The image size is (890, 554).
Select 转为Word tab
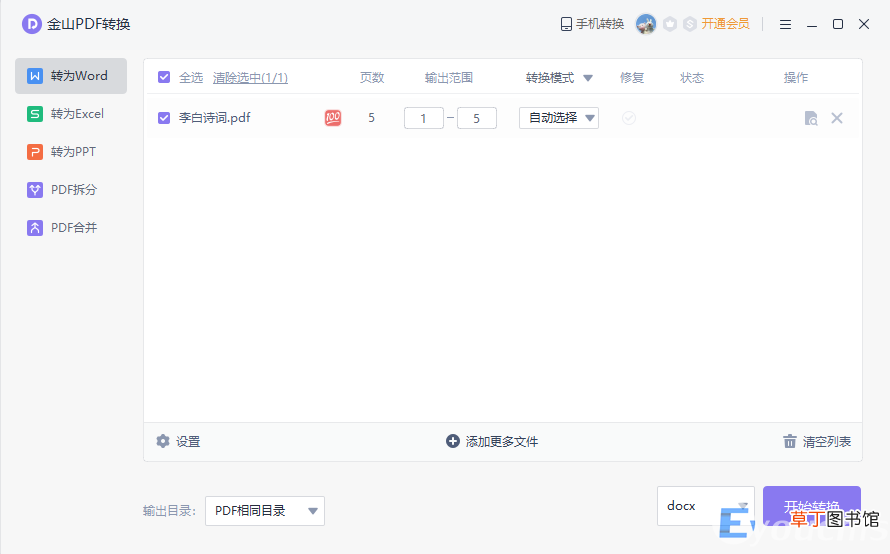coord(71,75)
